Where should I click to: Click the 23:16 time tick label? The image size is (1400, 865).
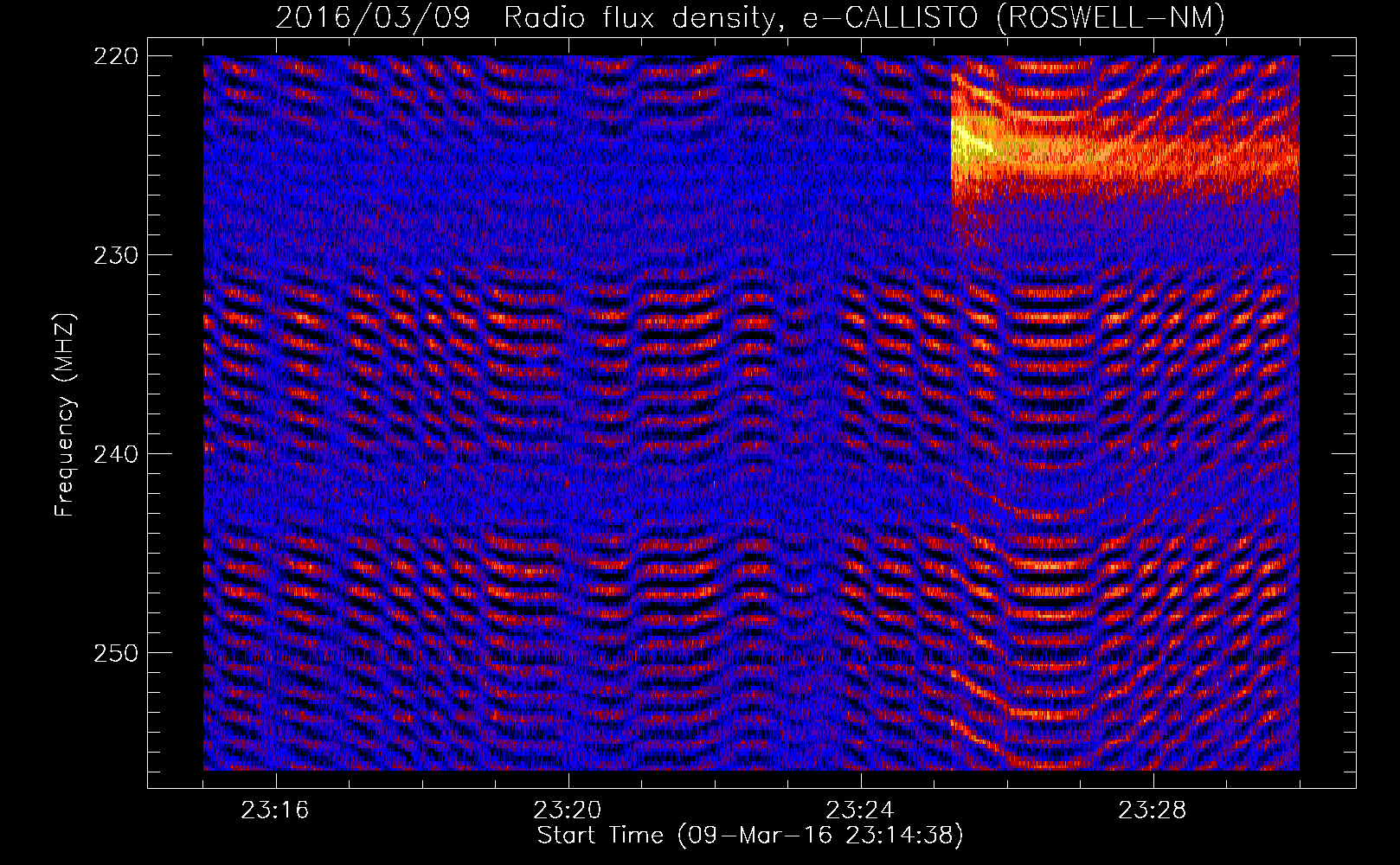tap(275, 811)
